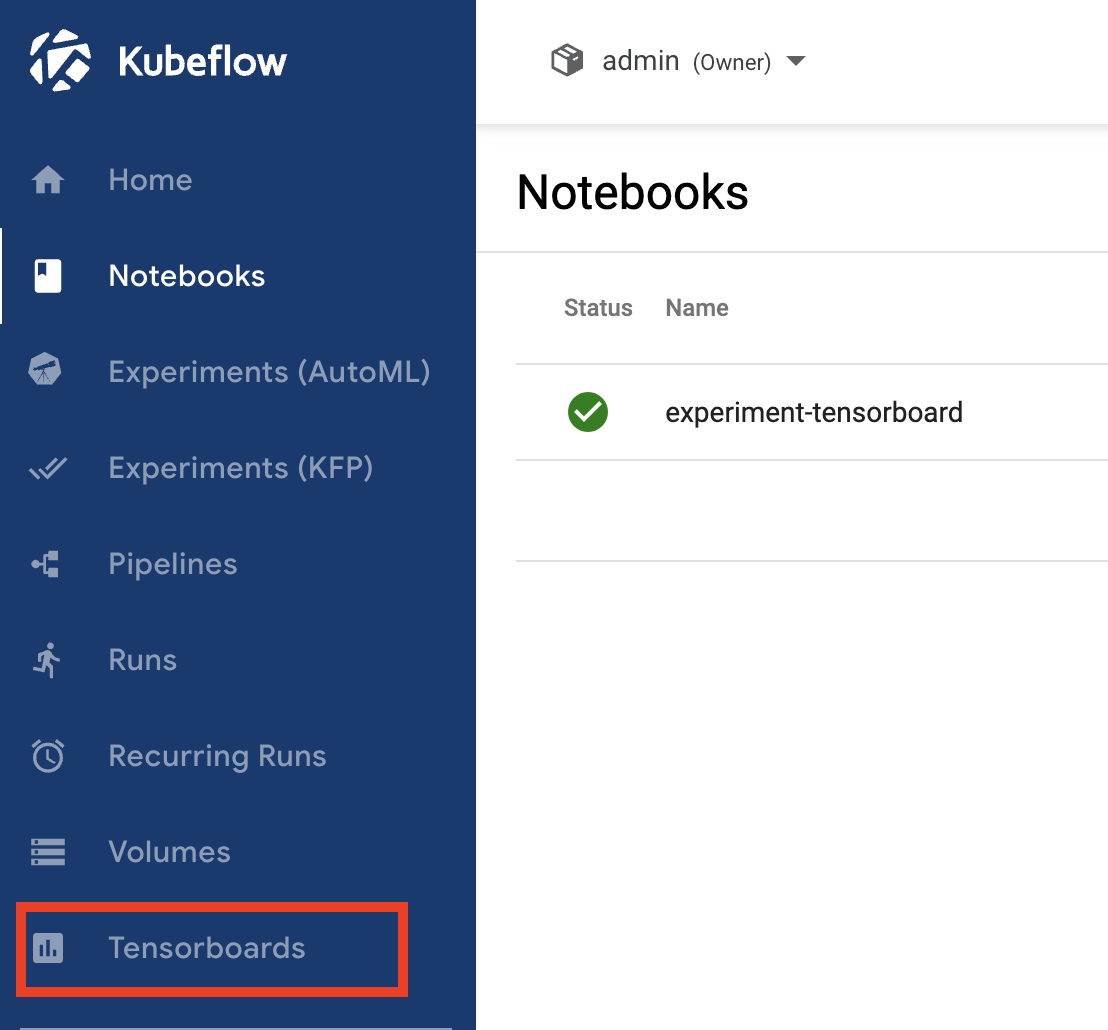Click the Tensorboards bar chart icon
The width and height of the screenshot is (1108, 1030).
pos(48,948)
